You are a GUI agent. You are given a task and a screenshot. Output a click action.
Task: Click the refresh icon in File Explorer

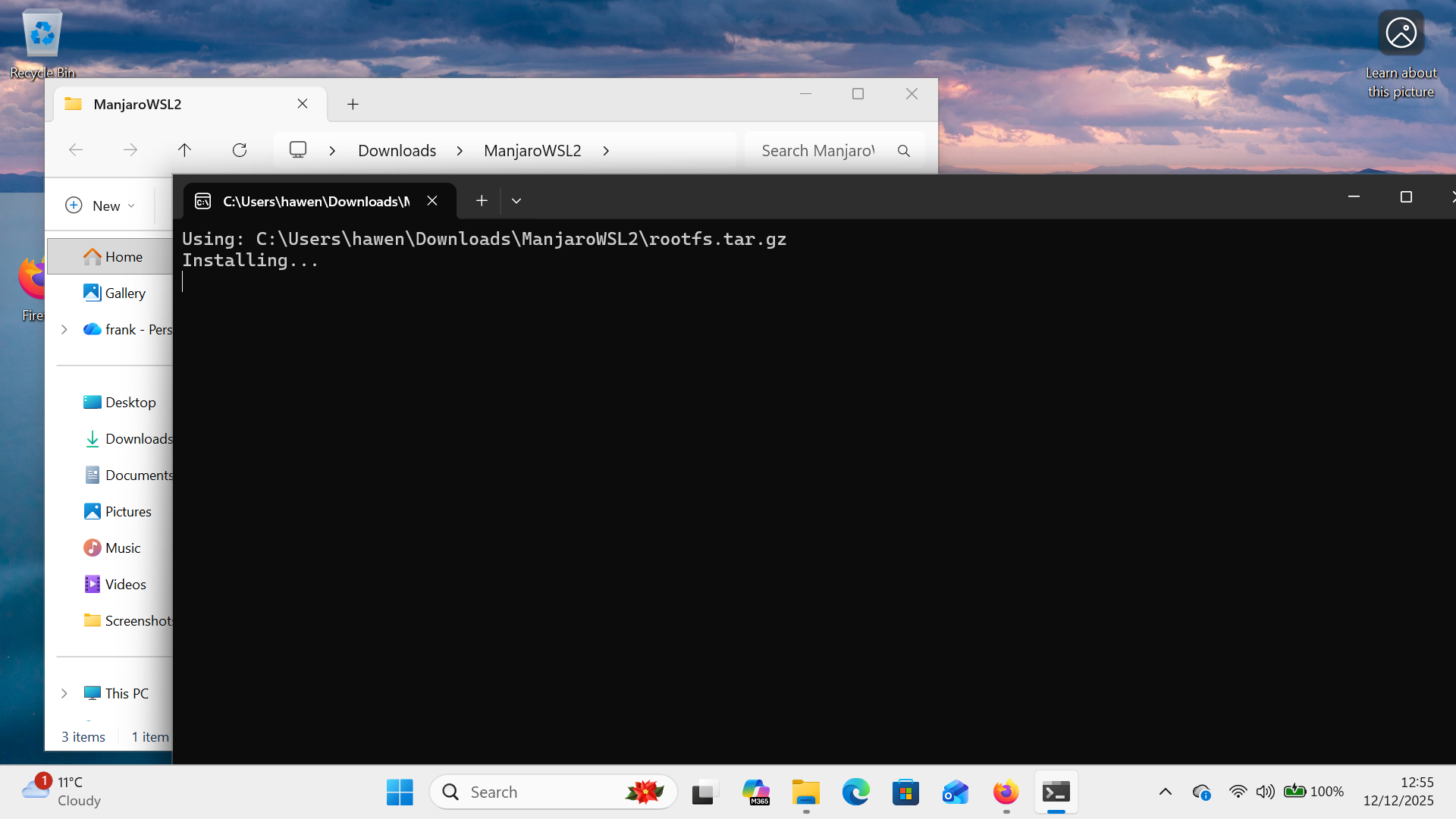[240, 149]
